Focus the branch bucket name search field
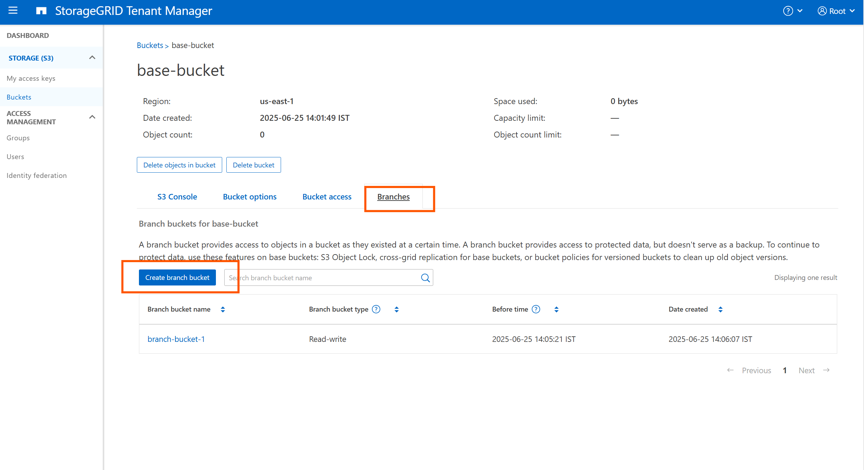 (x=320, y=278)
